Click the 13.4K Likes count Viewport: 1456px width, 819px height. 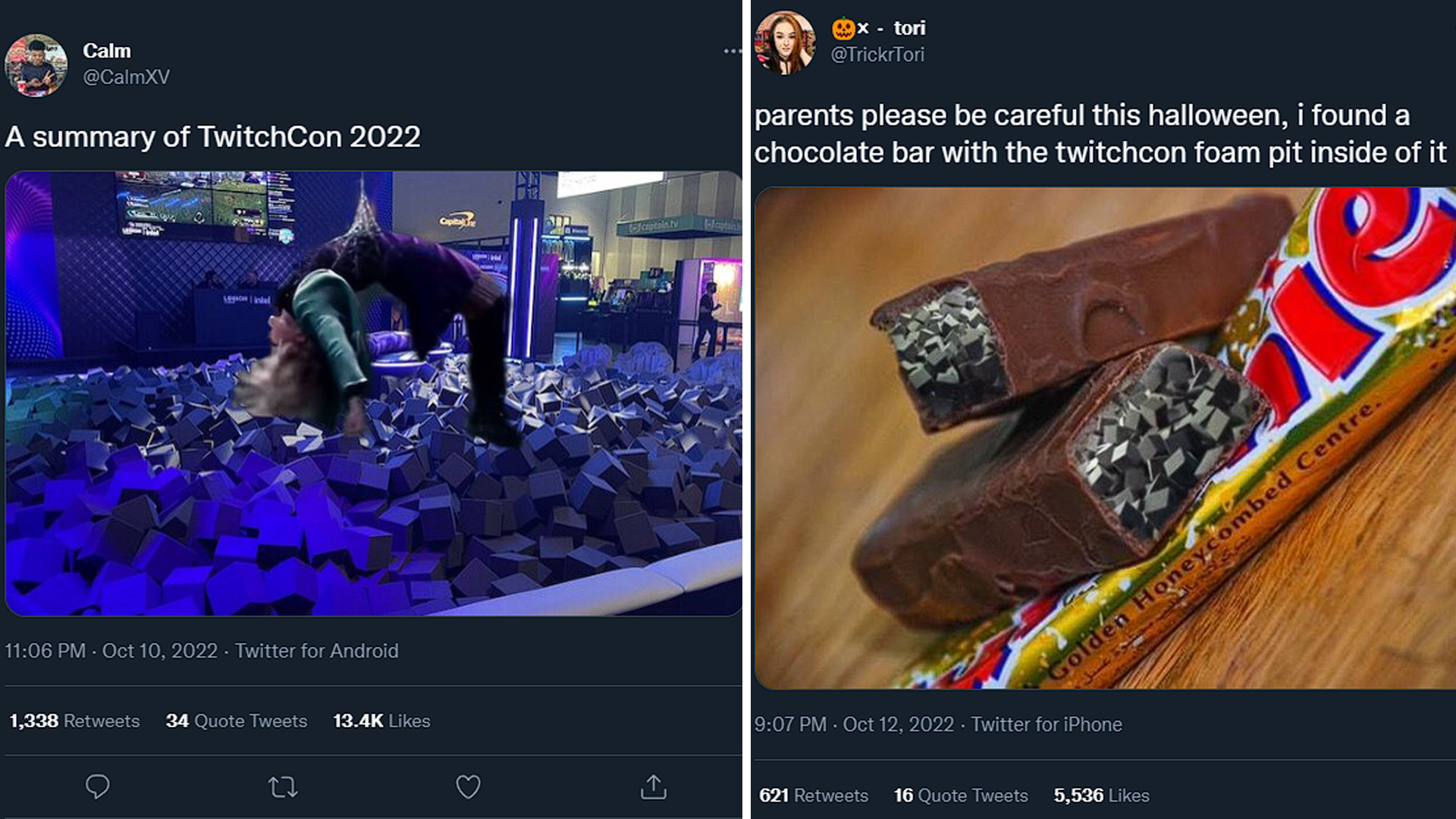[382, 721]
